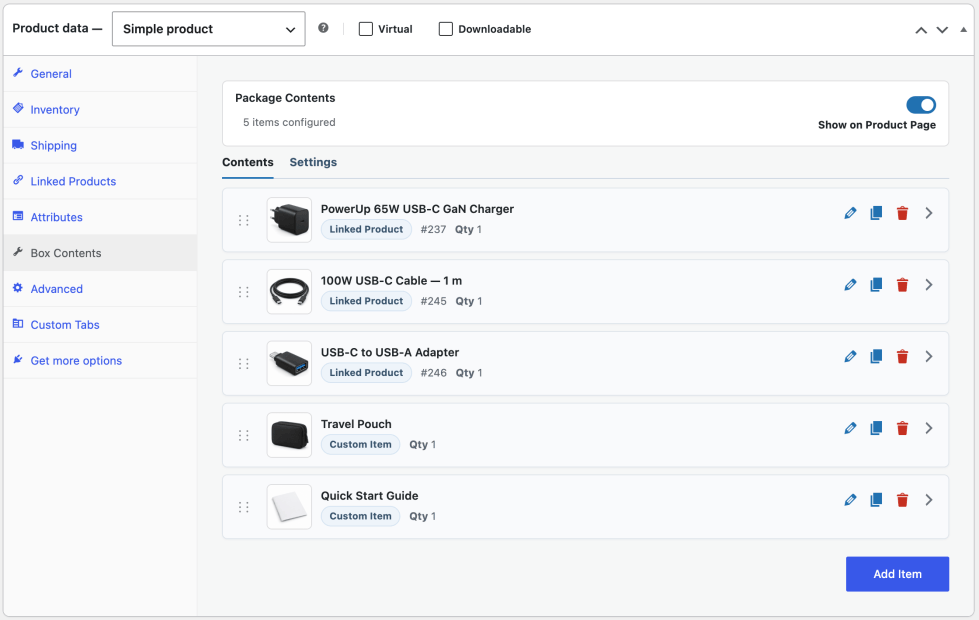Edit the Quick Start Guide item
This screenshot has width=979, height=620.
[850, 500]
